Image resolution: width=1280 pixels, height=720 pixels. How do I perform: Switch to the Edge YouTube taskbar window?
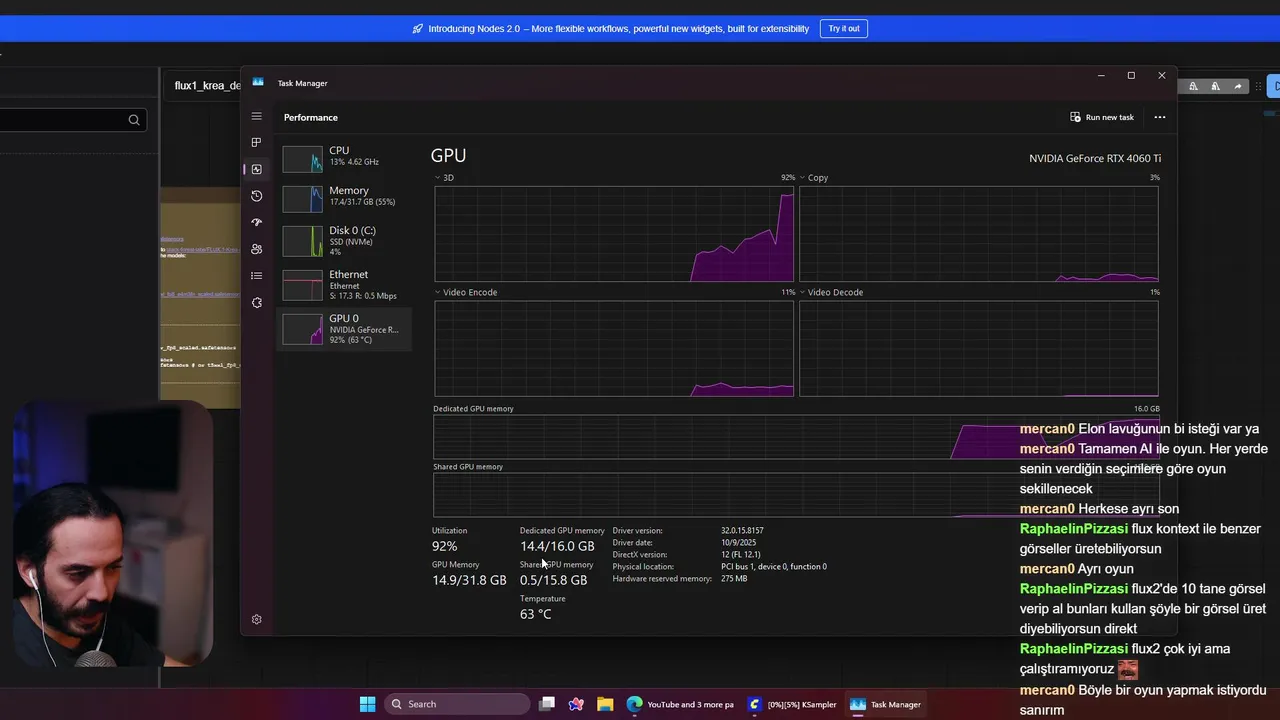click(680, 704)
